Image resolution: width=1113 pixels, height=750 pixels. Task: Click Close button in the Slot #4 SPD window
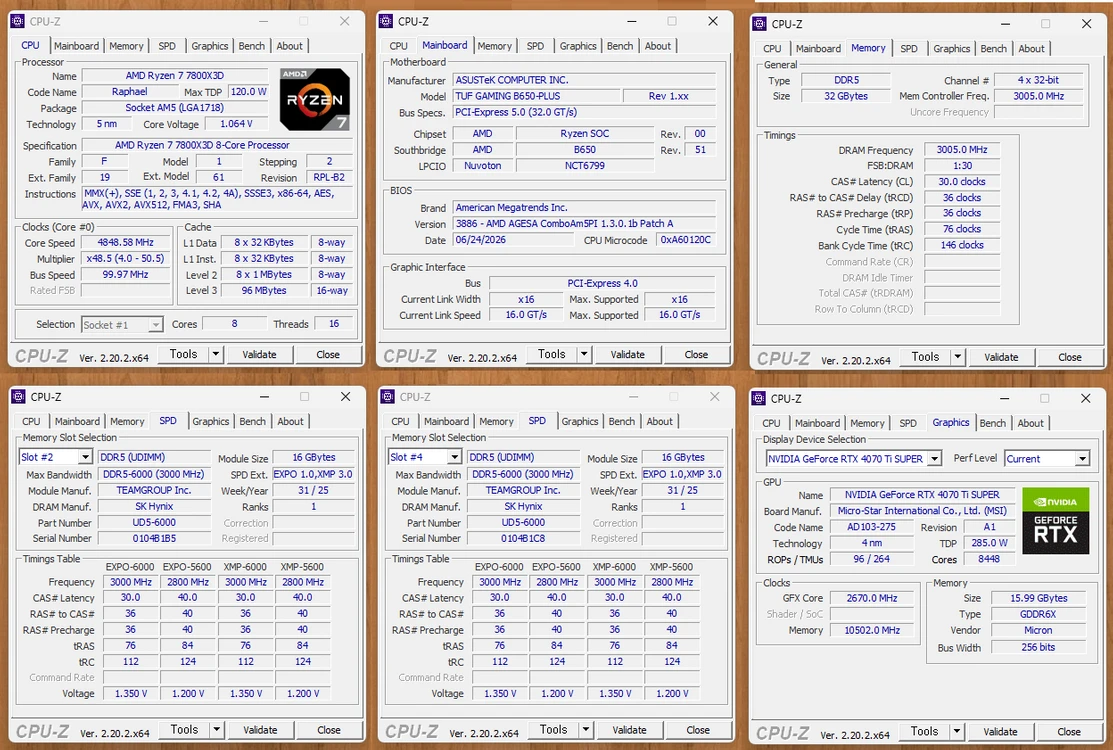[x=698, y=729]
